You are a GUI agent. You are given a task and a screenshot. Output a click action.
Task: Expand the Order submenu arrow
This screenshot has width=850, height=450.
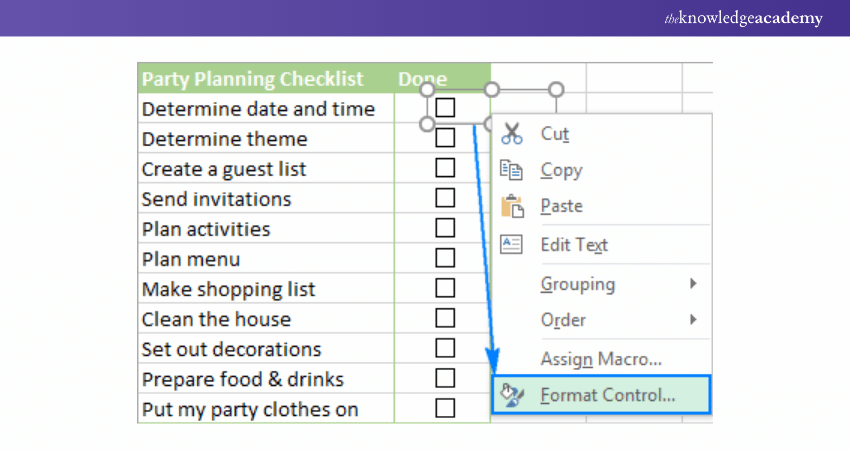pos(693,320)
